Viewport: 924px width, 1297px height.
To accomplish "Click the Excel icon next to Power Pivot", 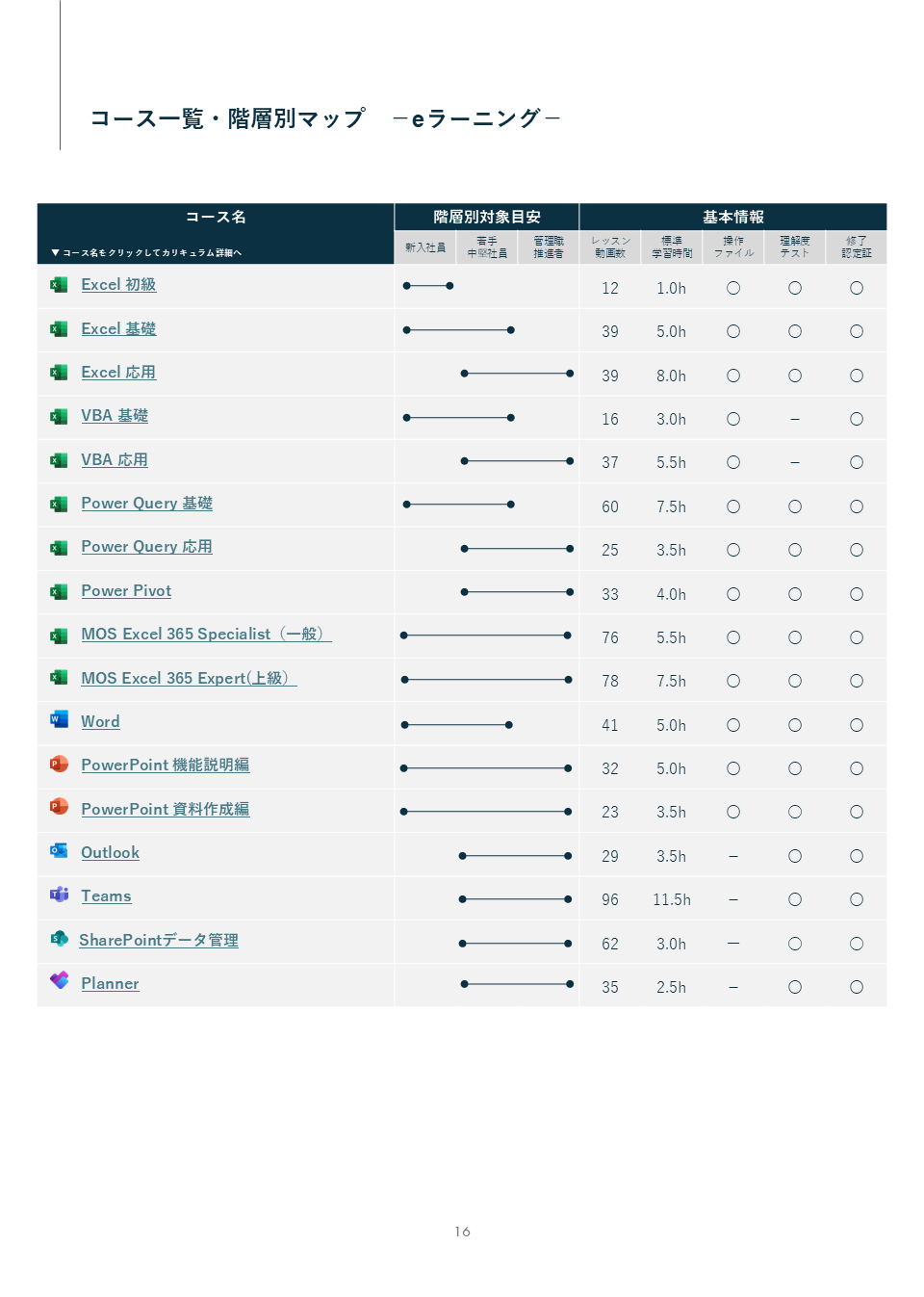I will pos(59,590).
